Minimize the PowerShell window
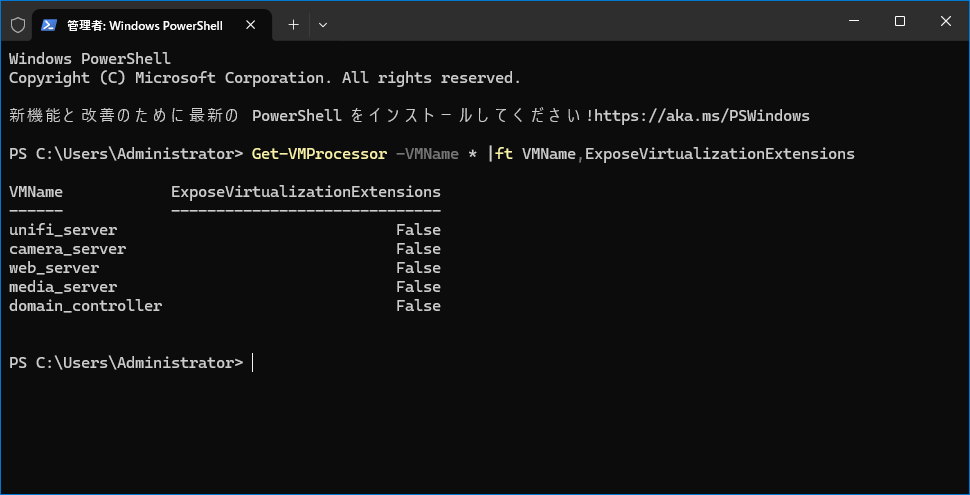Image resolution: width=970 pixels, height=495 pixels. [856, 21]
